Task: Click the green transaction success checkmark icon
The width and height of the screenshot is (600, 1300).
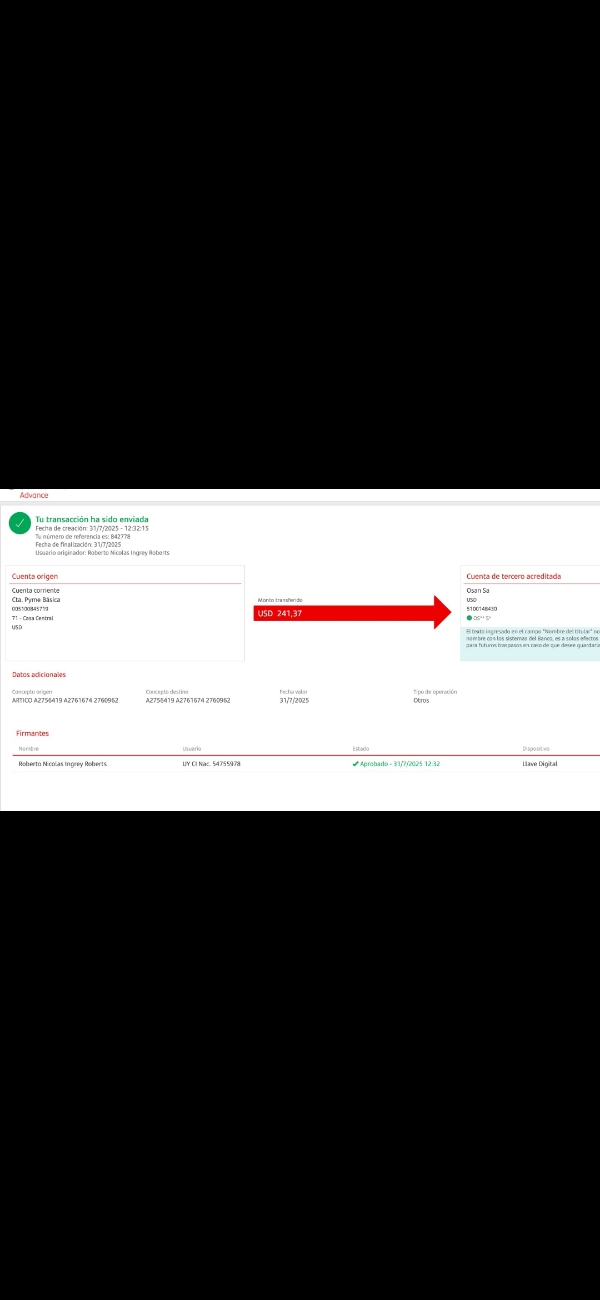Action: [20, 523]
